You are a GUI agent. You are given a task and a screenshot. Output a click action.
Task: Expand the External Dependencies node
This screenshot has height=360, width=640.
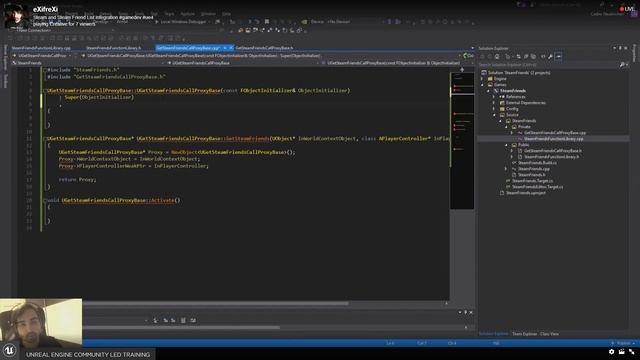click(x=494, y=103)
